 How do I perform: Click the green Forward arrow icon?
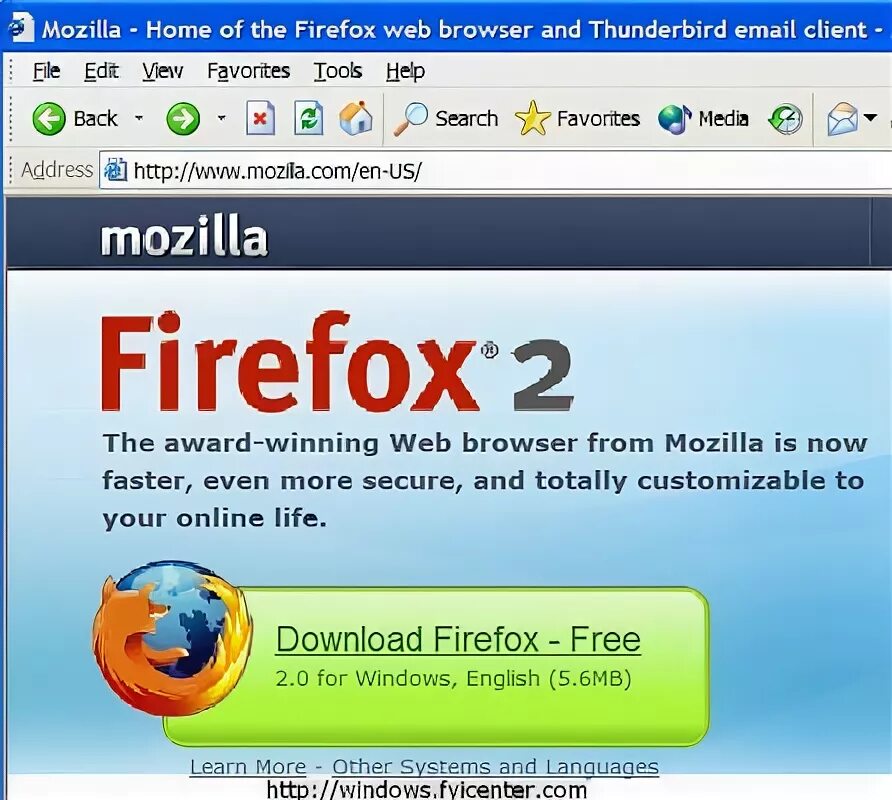(183, 119)
